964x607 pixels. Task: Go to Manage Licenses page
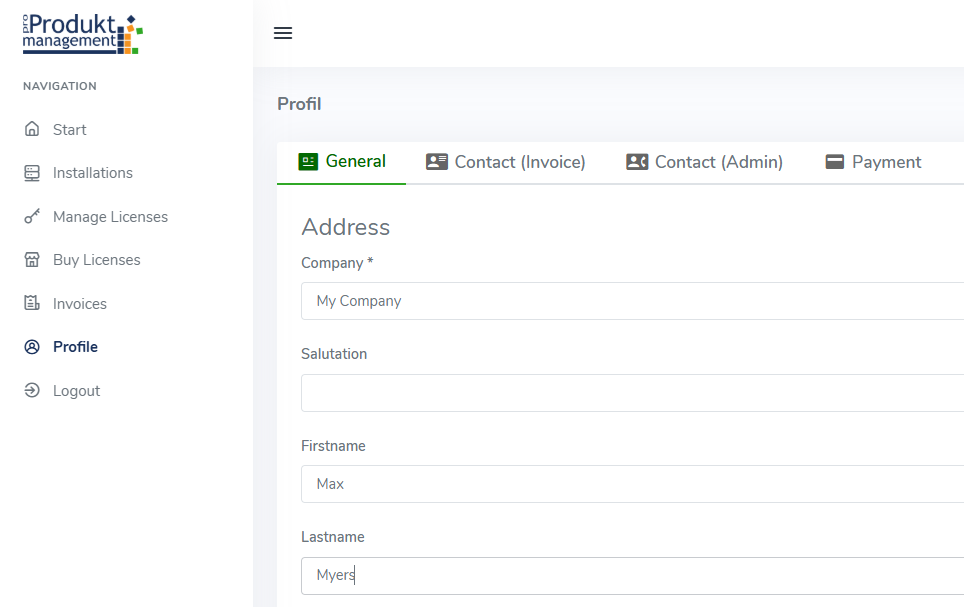pyautogui.click(x=110, y=217)
